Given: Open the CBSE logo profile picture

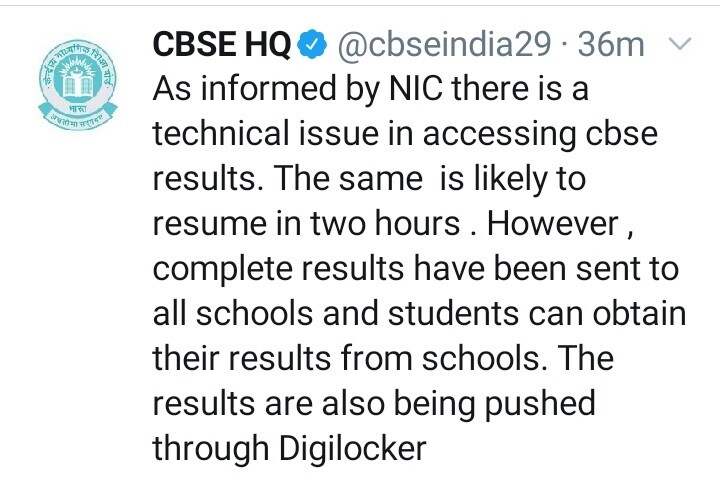Looking at the screenshot, I should [78, 85].
